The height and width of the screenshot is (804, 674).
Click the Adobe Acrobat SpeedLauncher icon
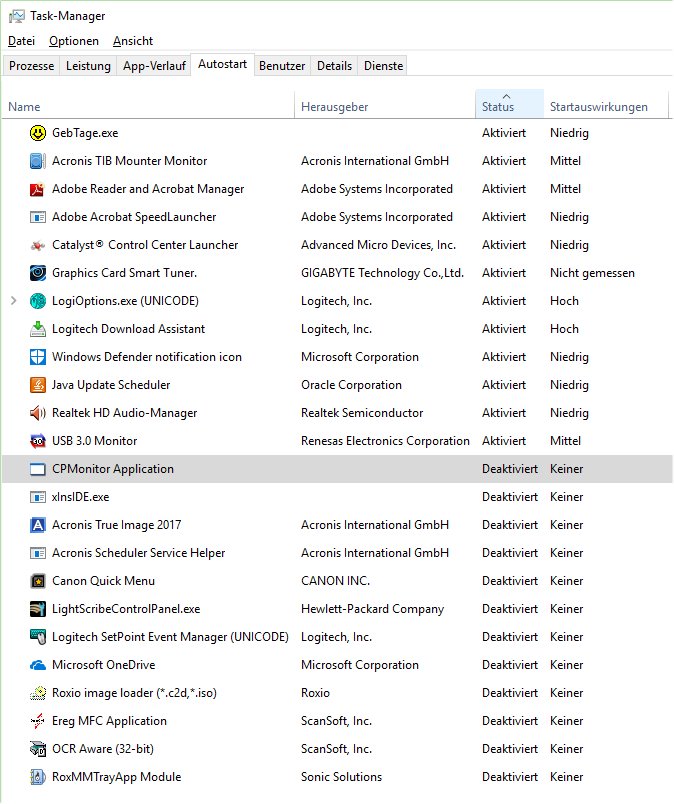click(x=37, y=217)
